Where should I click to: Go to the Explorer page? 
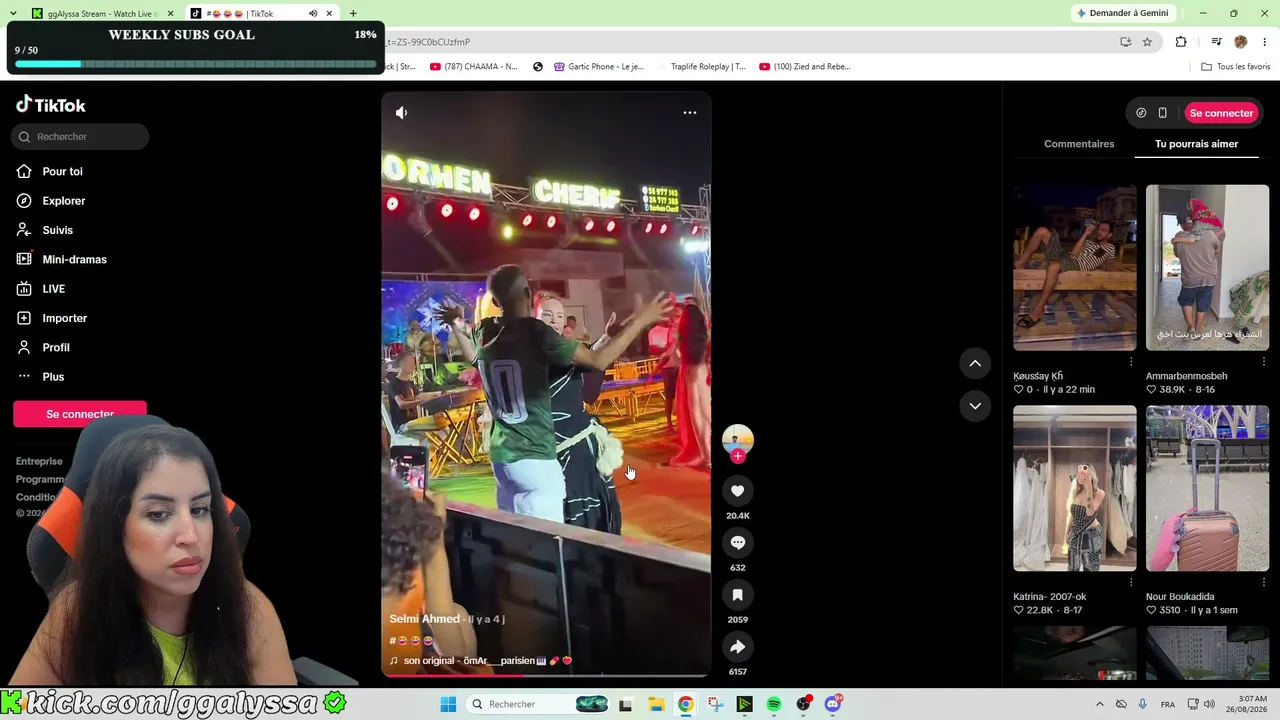click(x=64, y=201)
